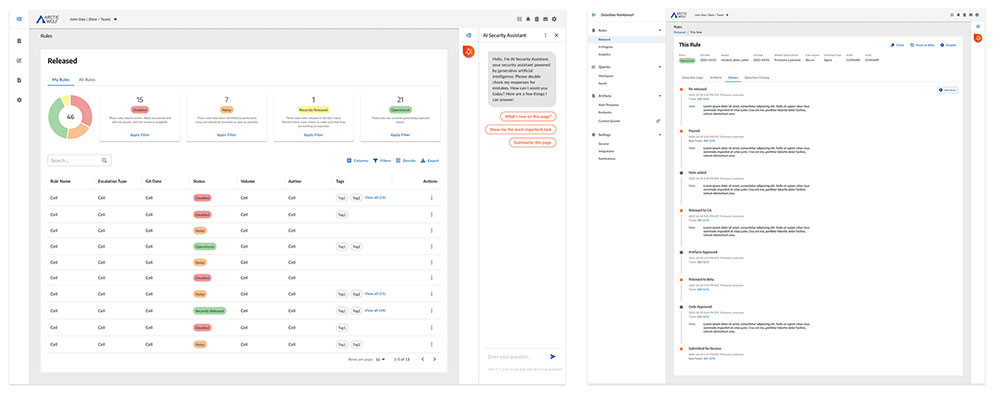Viewport: 1000px width, 397px height.
Task: Select Analytics under Rules in the sidebar
Action: tap(605, 54)
